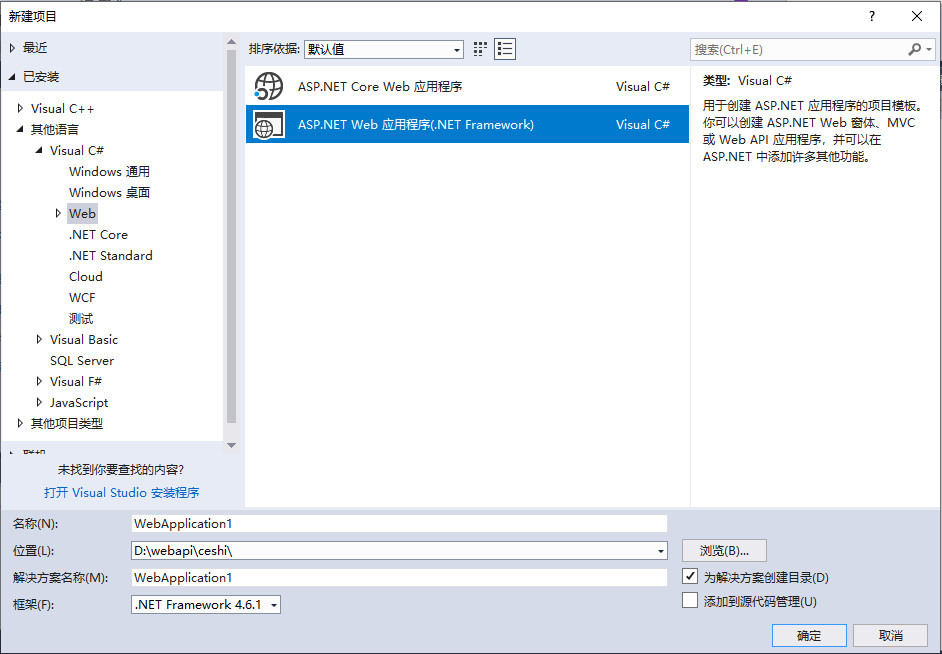Click 取消 to cancel
Viewport: 942px width, 654px height.
point(890,635)
